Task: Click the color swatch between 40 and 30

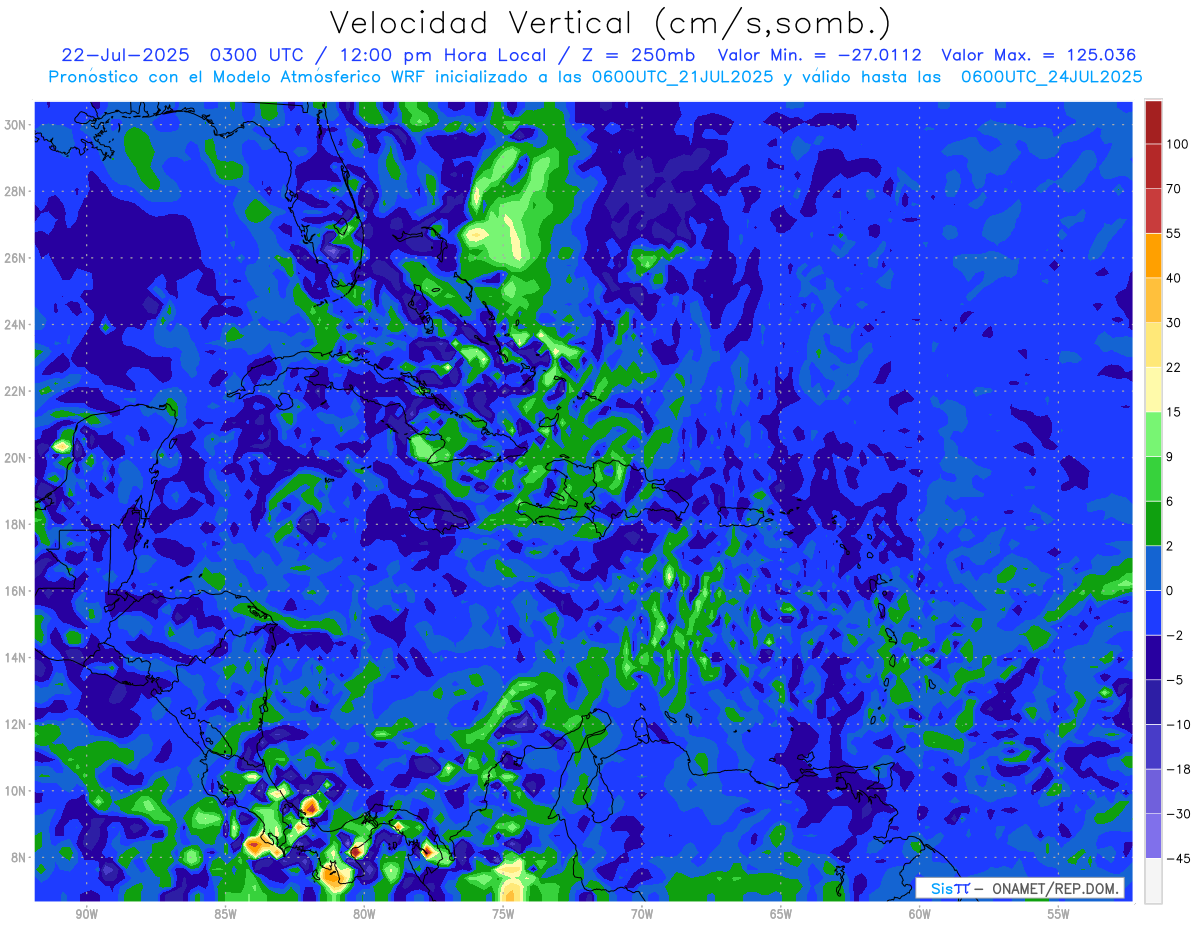Action: (1153, 299)
